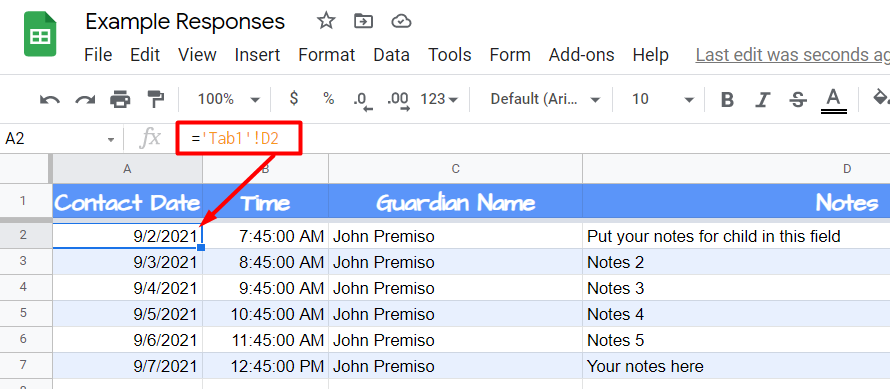The width and height of the screenshot is (890, 389).
Task: Activate the paint format tool
Action: click(x=155, y=99)
